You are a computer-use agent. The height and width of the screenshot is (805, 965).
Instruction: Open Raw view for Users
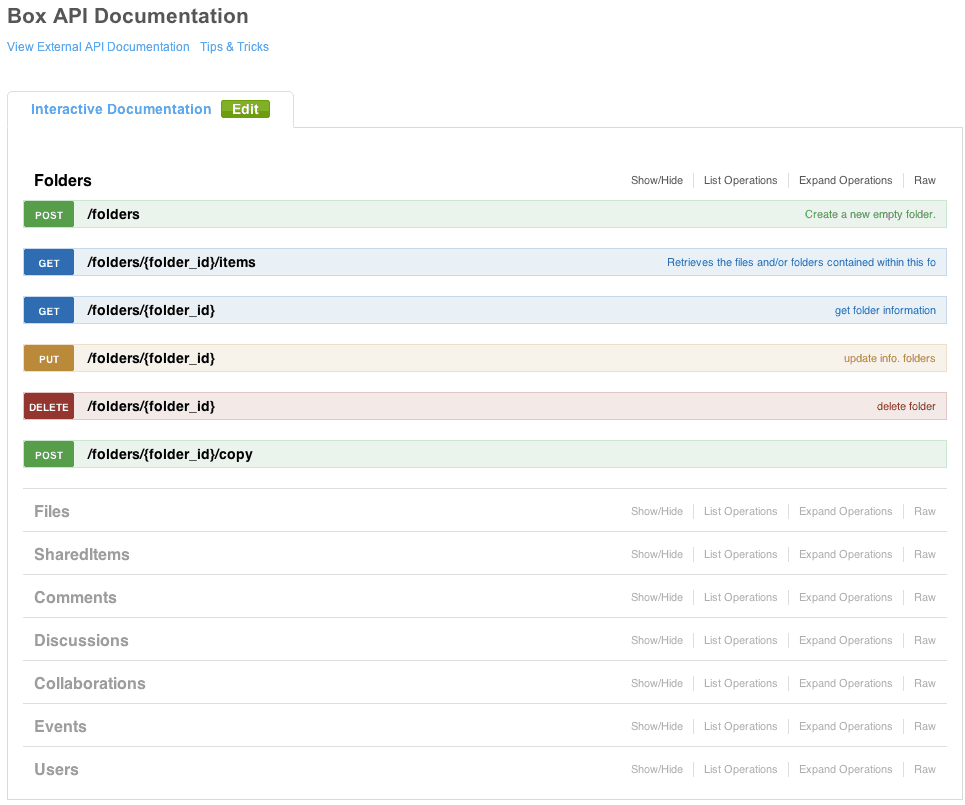(924, 770)
